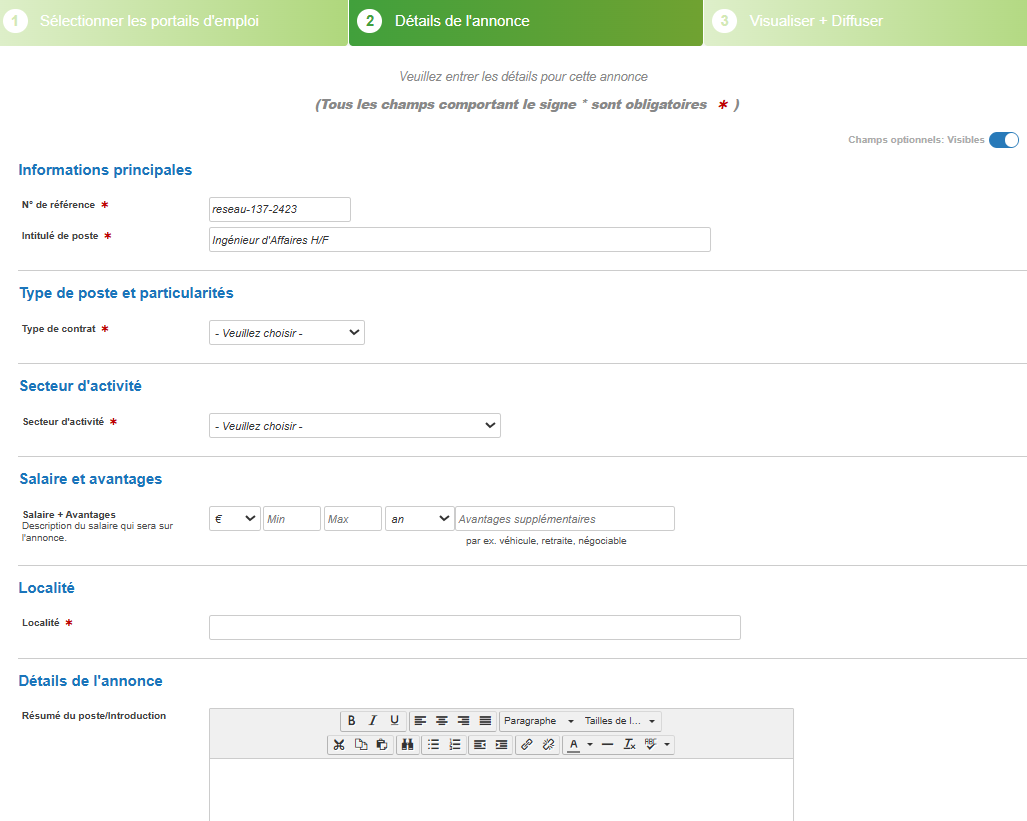
Task: Click the clear formatting icon
Action: [629, 745]
